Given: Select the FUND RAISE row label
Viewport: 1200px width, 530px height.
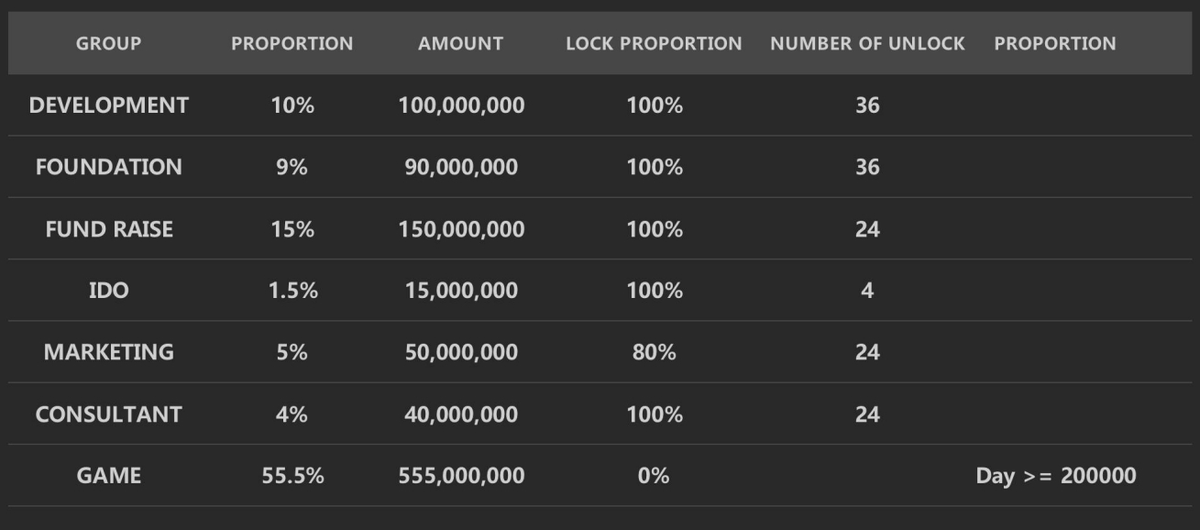Looking at the screenshot, I should pos(108,229).
